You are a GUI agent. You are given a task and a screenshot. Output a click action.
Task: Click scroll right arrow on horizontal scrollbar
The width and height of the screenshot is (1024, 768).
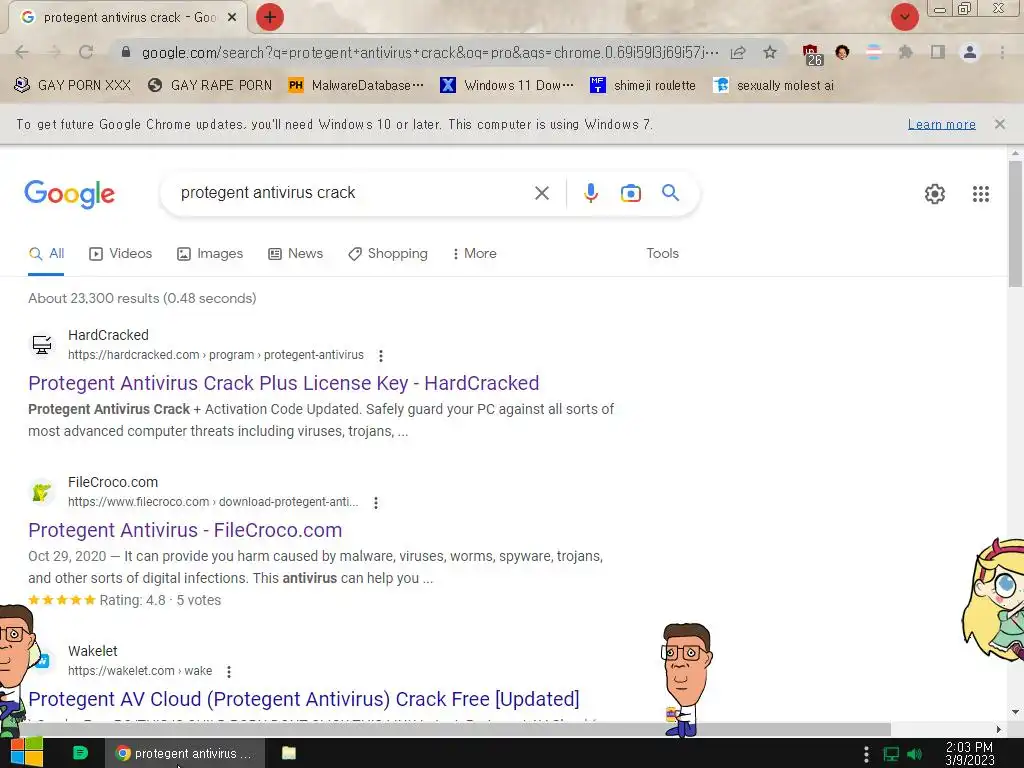point(999,729)
